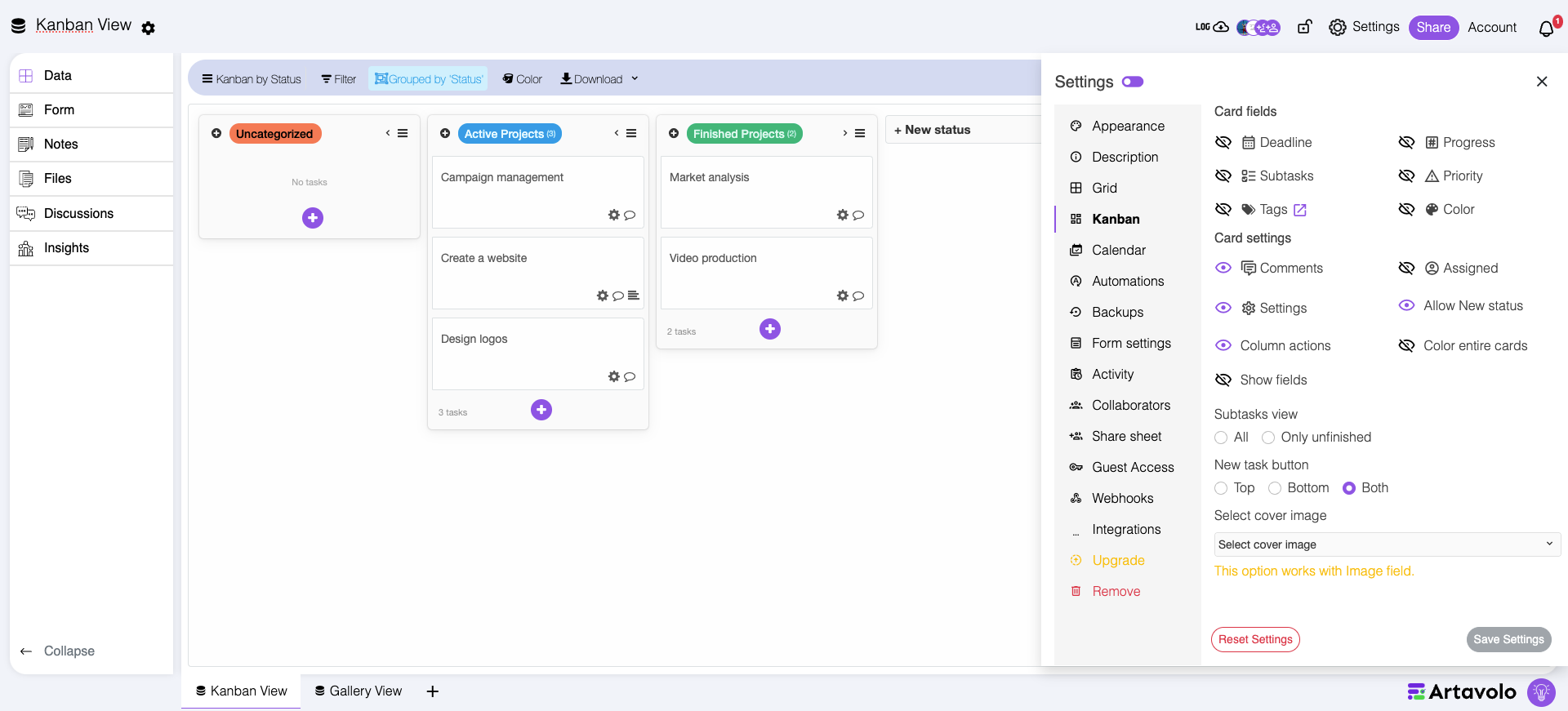Pick the Color option in toolbar
This screenshot has width=1568, height=711.
(522, 79)
